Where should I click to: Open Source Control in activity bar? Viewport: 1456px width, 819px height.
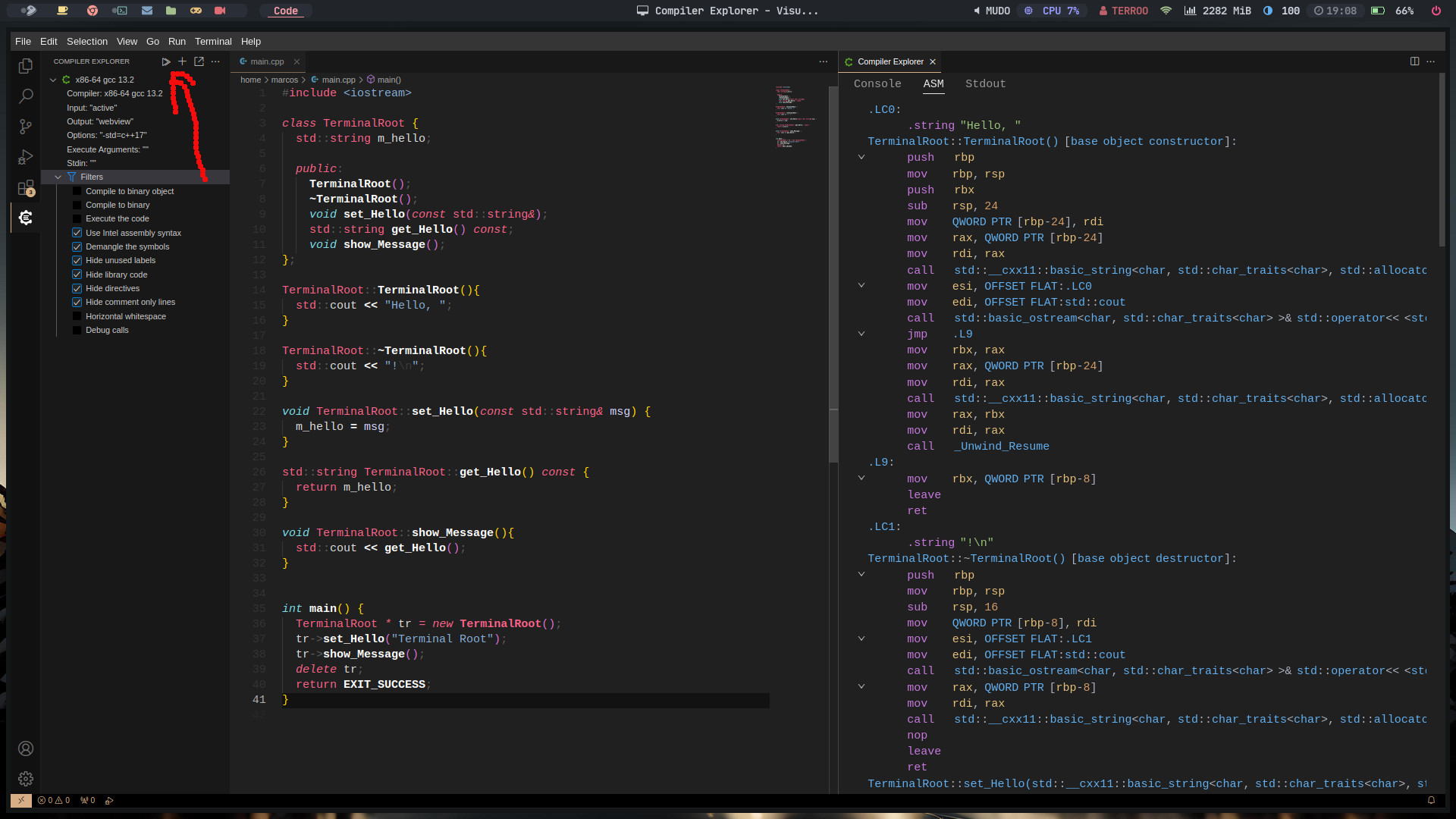pyautogui.click(x=25, y=127)
